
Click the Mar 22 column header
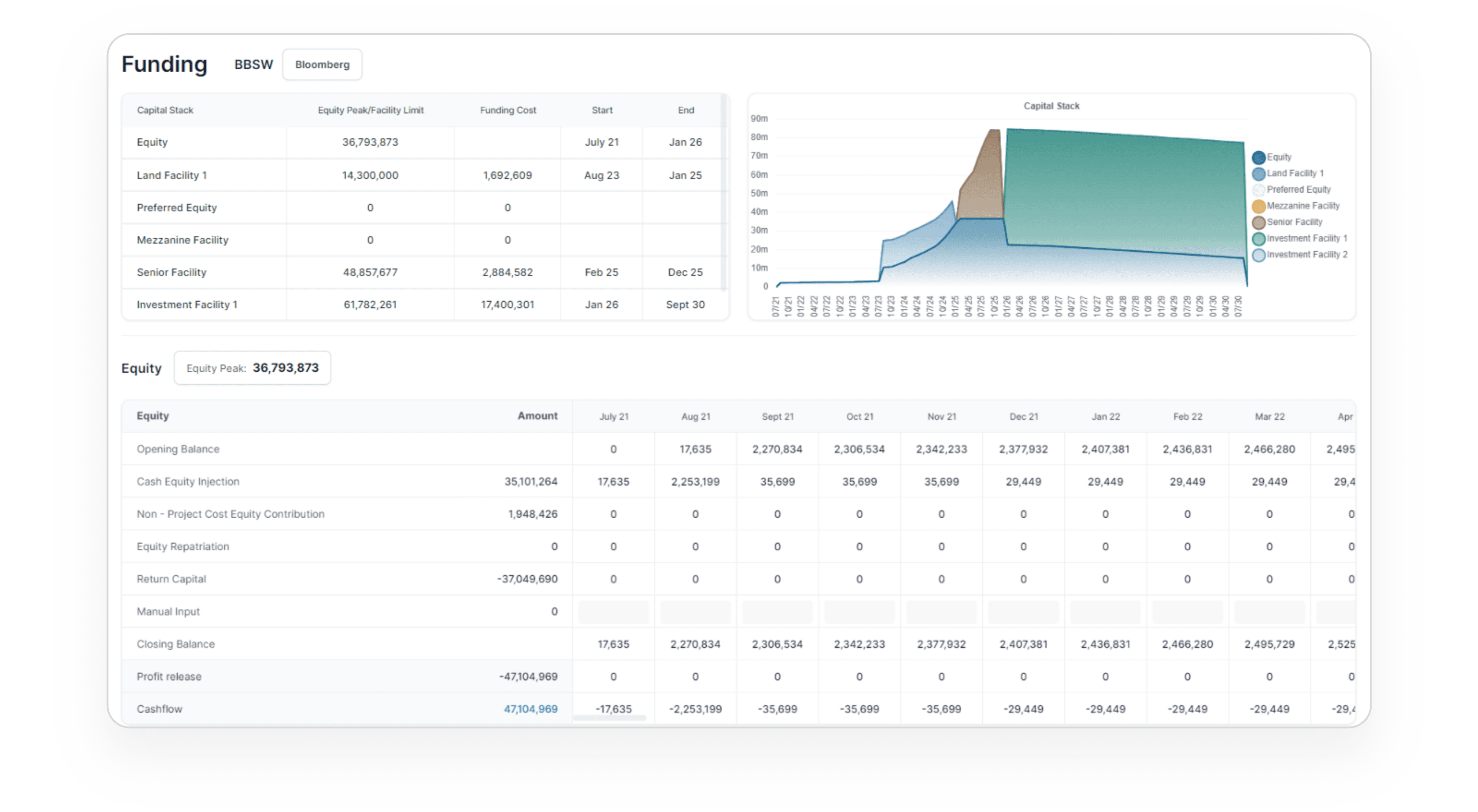click(1270, 417)
